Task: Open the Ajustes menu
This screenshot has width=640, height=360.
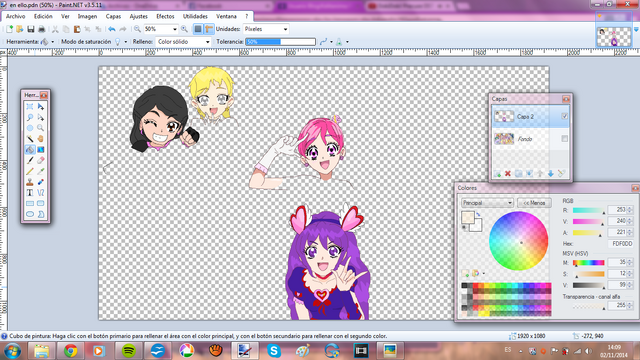Action: (x=138, y=16)
